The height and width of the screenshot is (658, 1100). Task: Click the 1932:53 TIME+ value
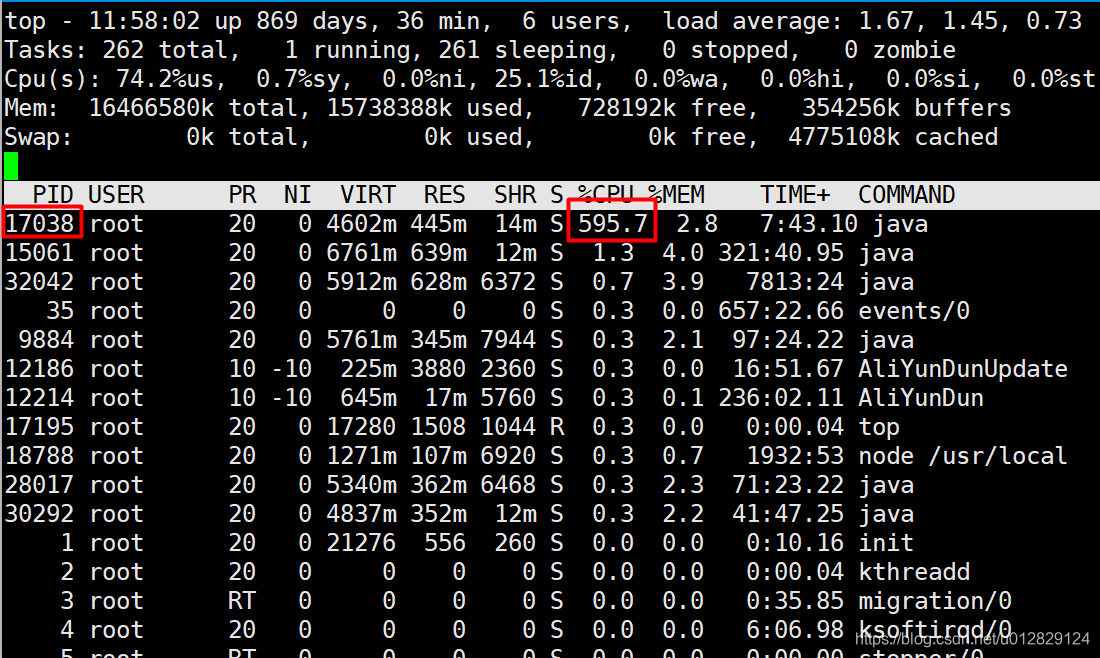click(795, 455)
